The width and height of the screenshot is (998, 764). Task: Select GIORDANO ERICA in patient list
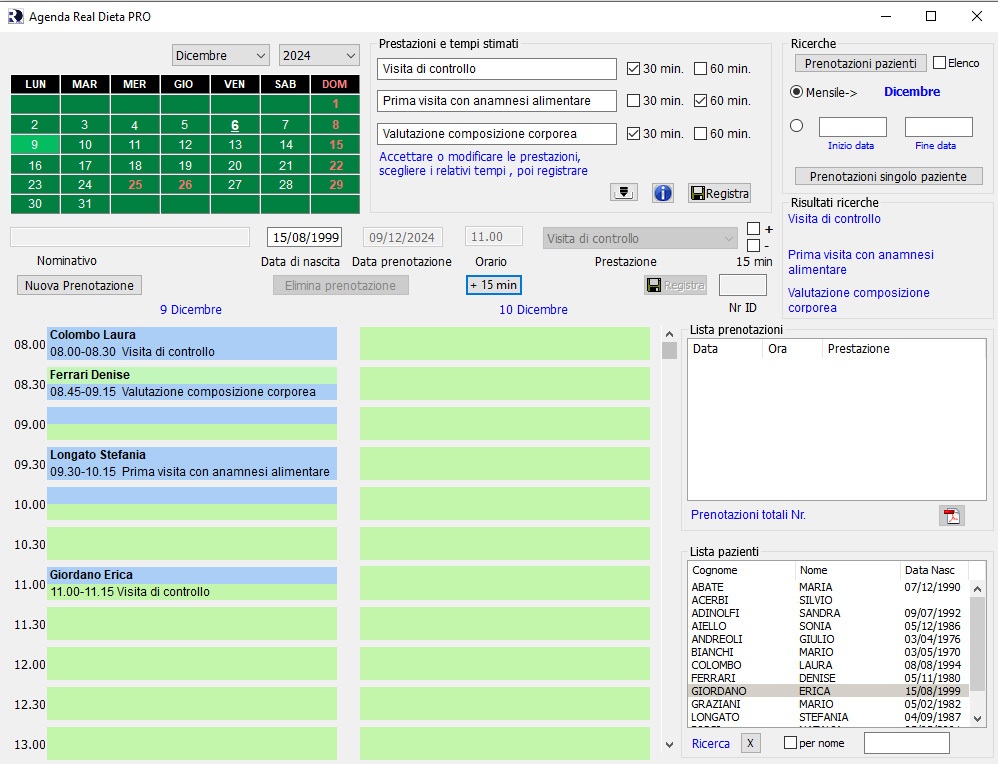tap(826, 691)
